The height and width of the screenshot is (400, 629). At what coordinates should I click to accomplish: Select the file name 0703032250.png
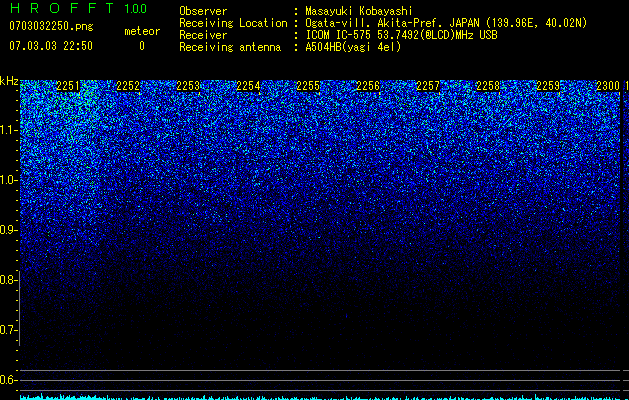coord(51,26)
